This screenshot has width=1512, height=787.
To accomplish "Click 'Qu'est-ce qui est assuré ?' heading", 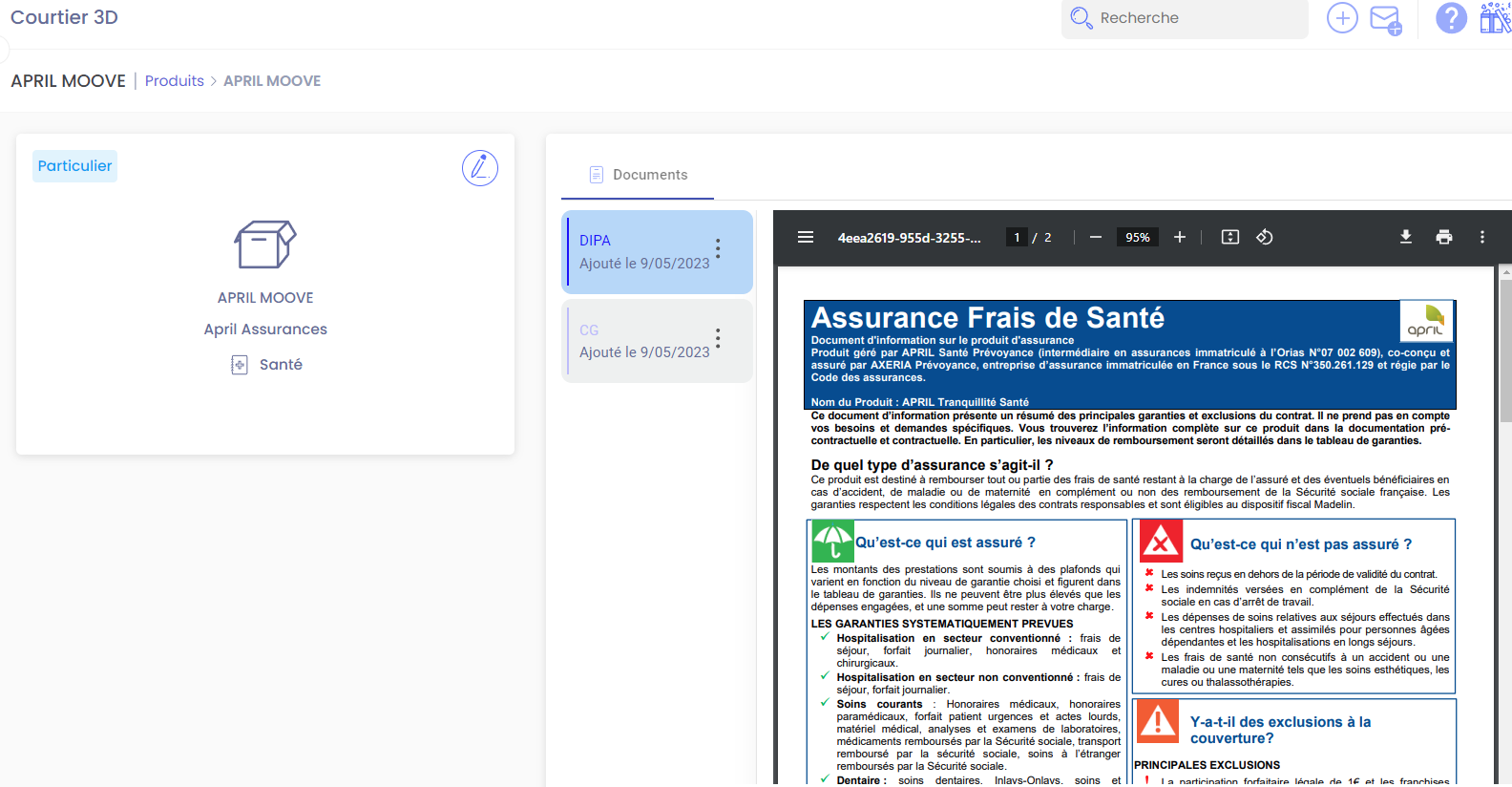I will tap(945, 542).
